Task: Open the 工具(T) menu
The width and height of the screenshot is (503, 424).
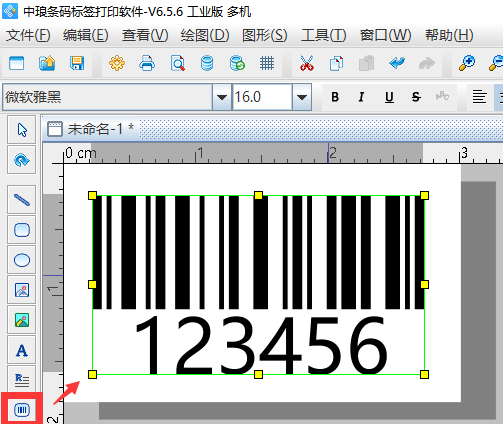Action: [x=324, y=35]
